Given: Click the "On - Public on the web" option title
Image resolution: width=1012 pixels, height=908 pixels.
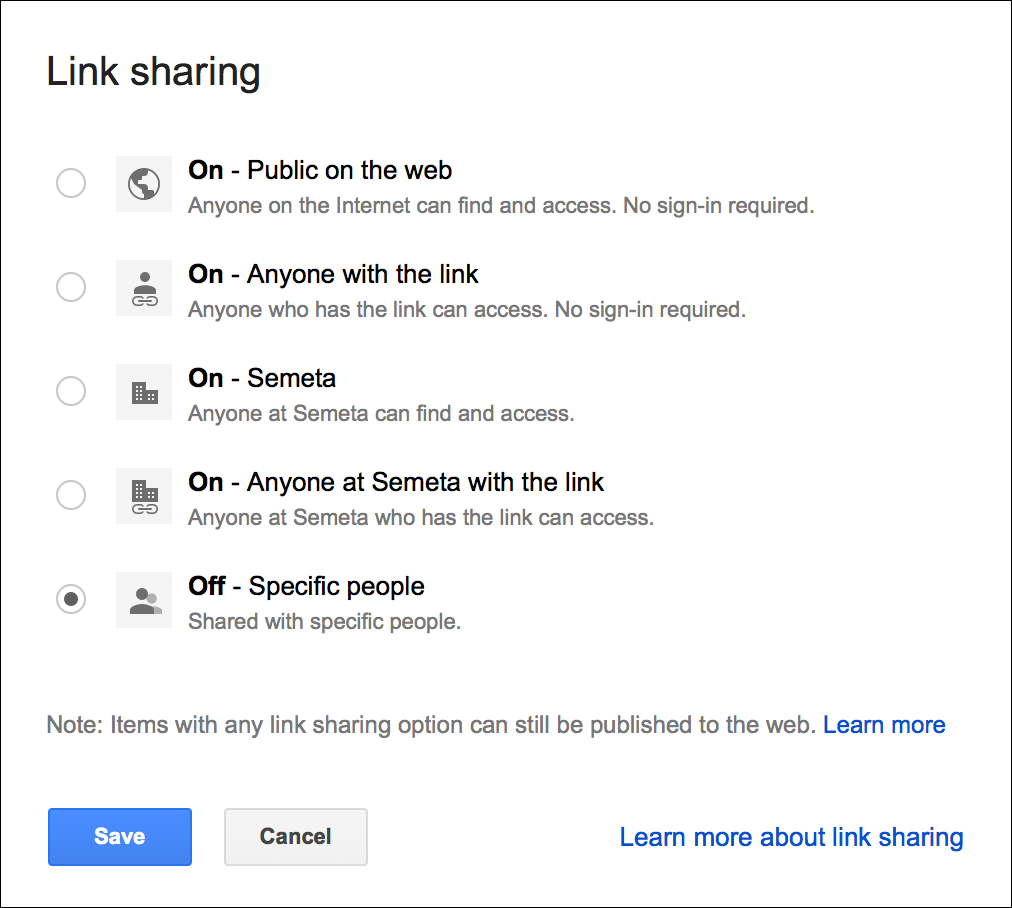Looking at the screenshot, I should pos(320,171).
